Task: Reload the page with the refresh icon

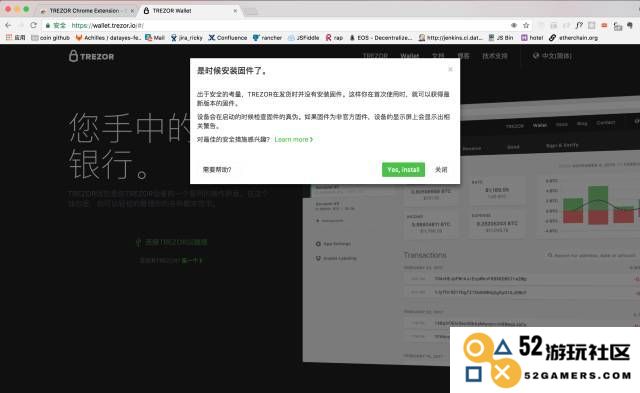Action: pyautogui.click(x=33, y=25)
